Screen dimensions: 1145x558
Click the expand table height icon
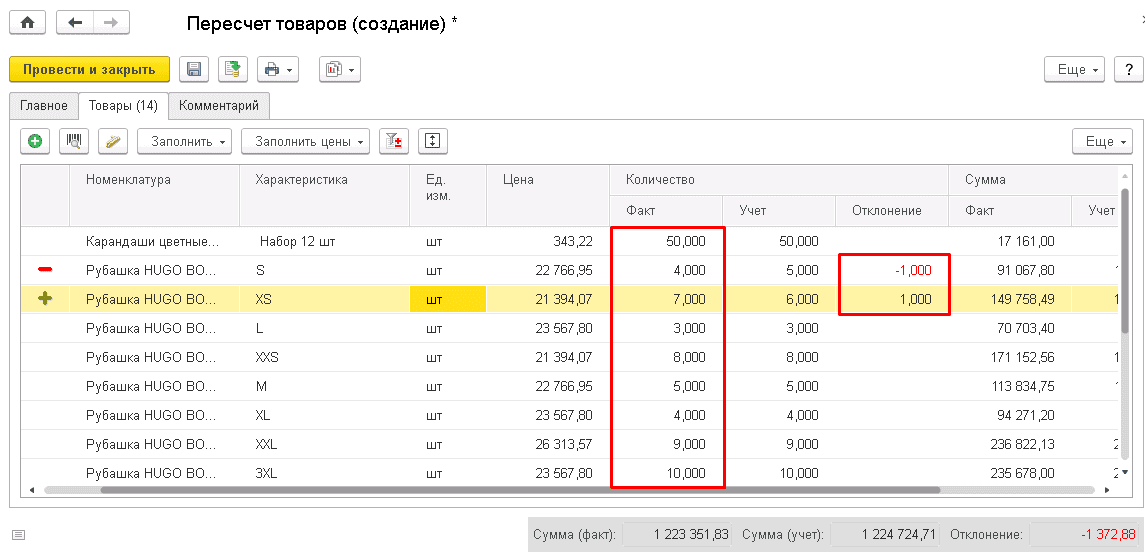[432, 141]
